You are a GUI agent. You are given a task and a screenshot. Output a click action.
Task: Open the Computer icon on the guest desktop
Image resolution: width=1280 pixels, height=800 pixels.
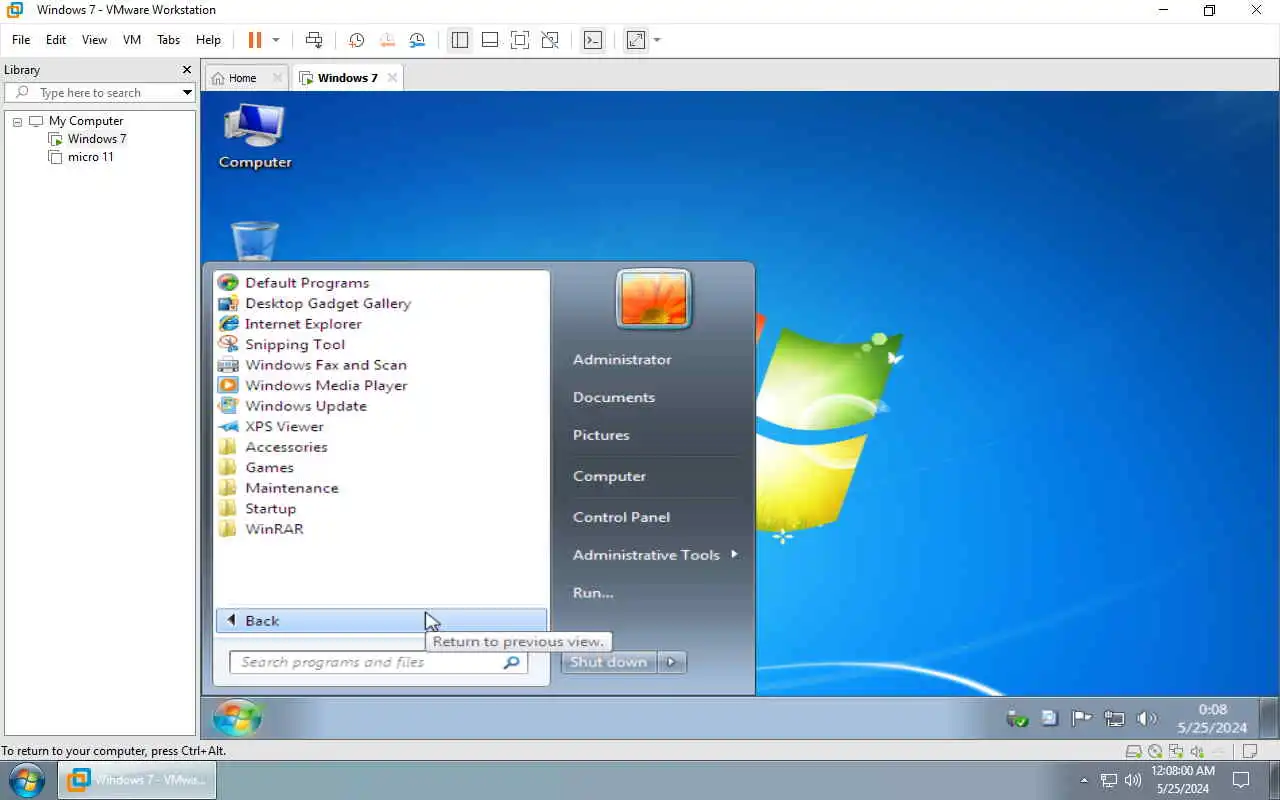click(255, 136)
